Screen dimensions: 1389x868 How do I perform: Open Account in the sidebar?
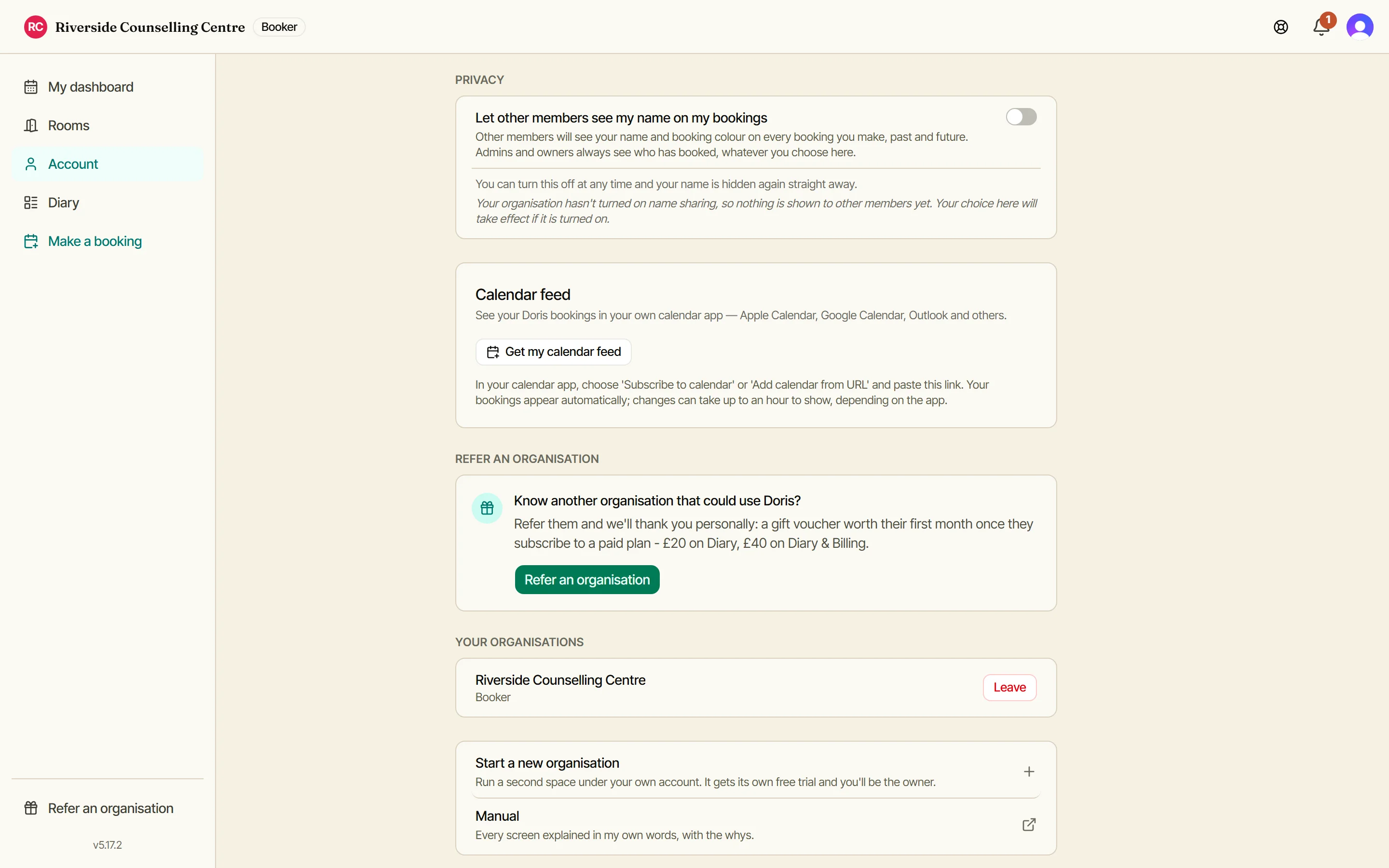click(108, 164)
